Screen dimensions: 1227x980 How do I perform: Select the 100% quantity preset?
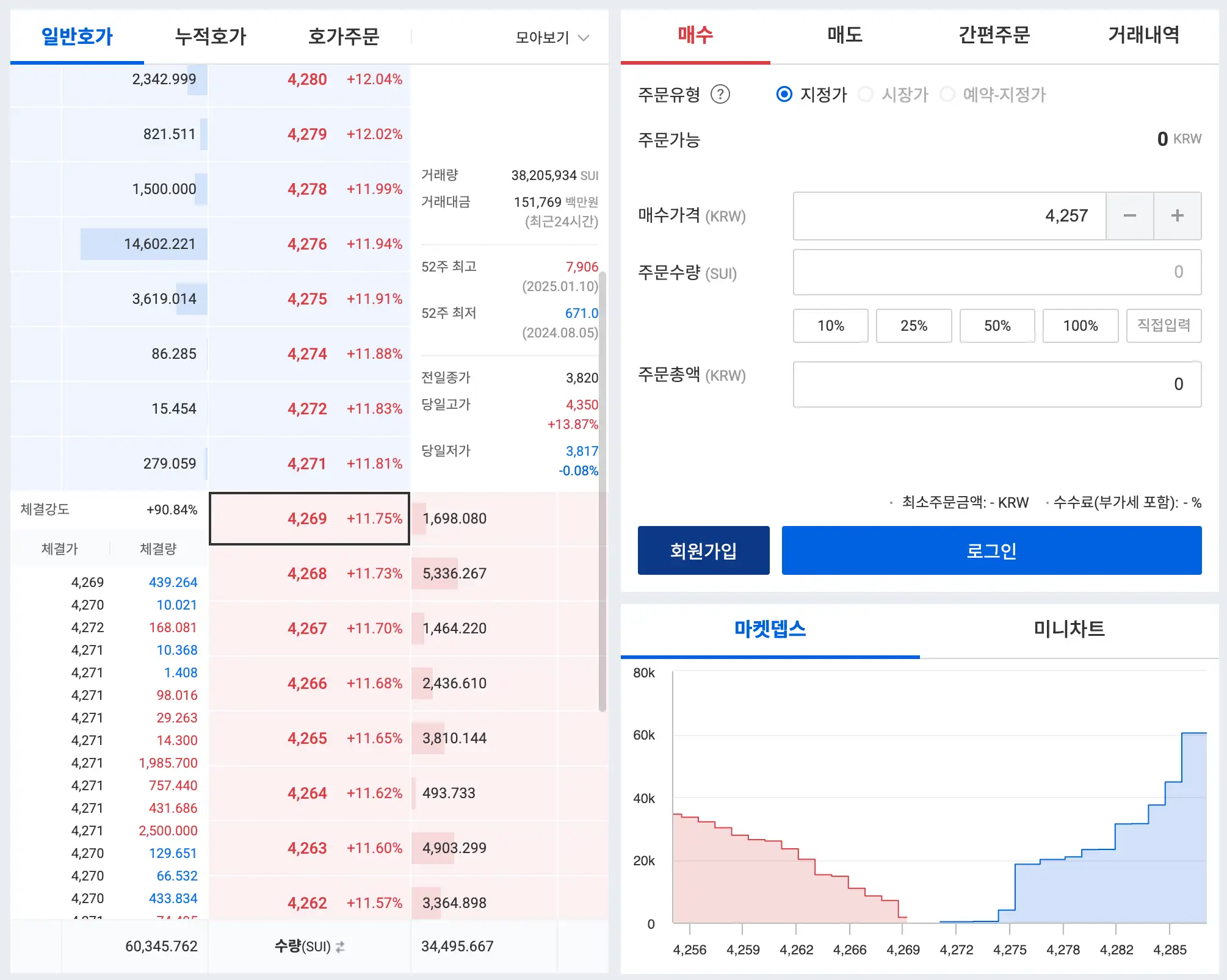click(1080, 325)
